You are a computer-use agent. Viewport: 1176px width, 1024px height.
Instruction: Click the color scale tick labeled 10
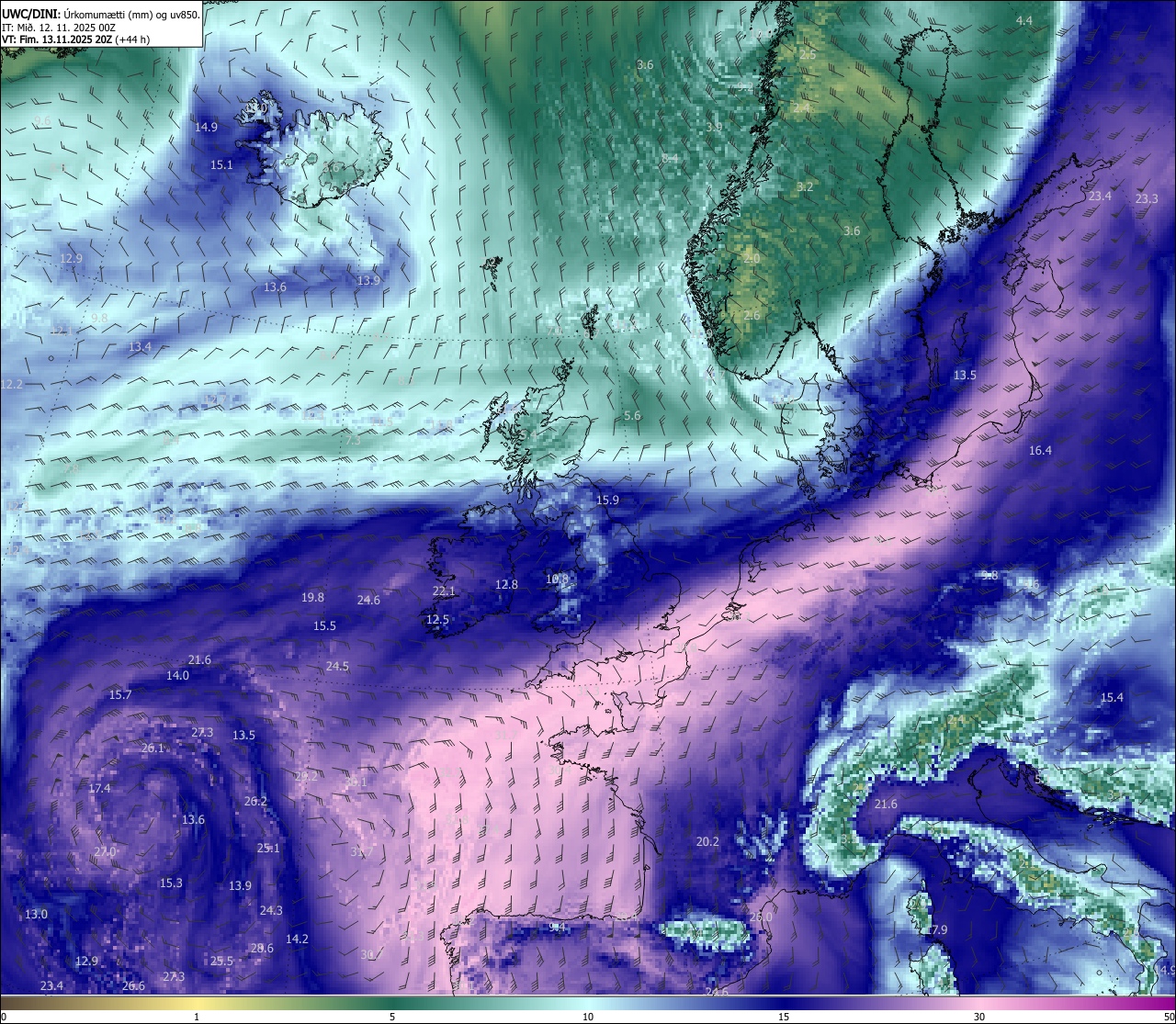pyautogui.click(x=588, y=1017)
